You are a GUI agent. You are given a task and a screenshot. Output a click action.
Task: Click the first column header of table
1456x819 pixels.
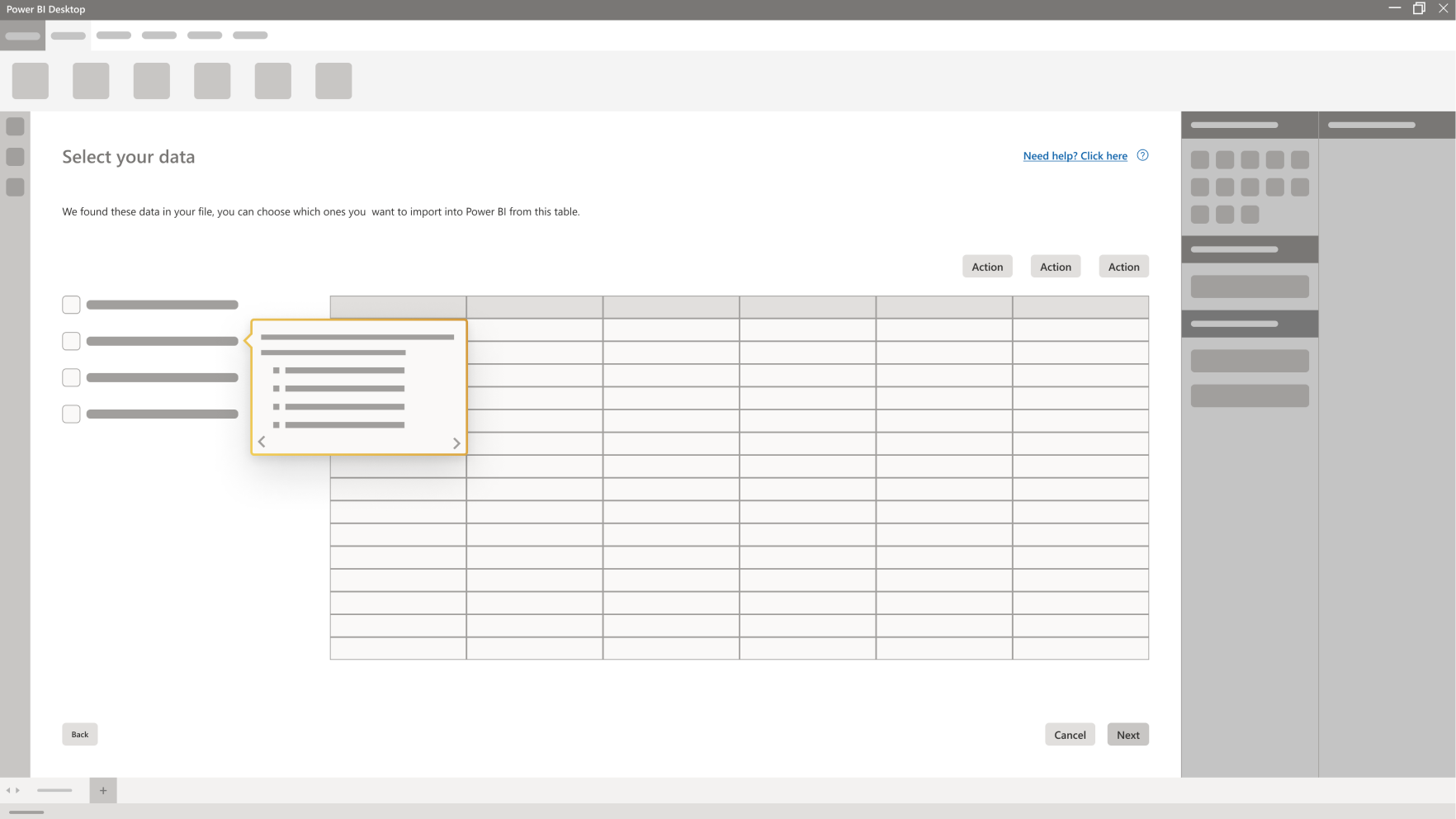398,307
